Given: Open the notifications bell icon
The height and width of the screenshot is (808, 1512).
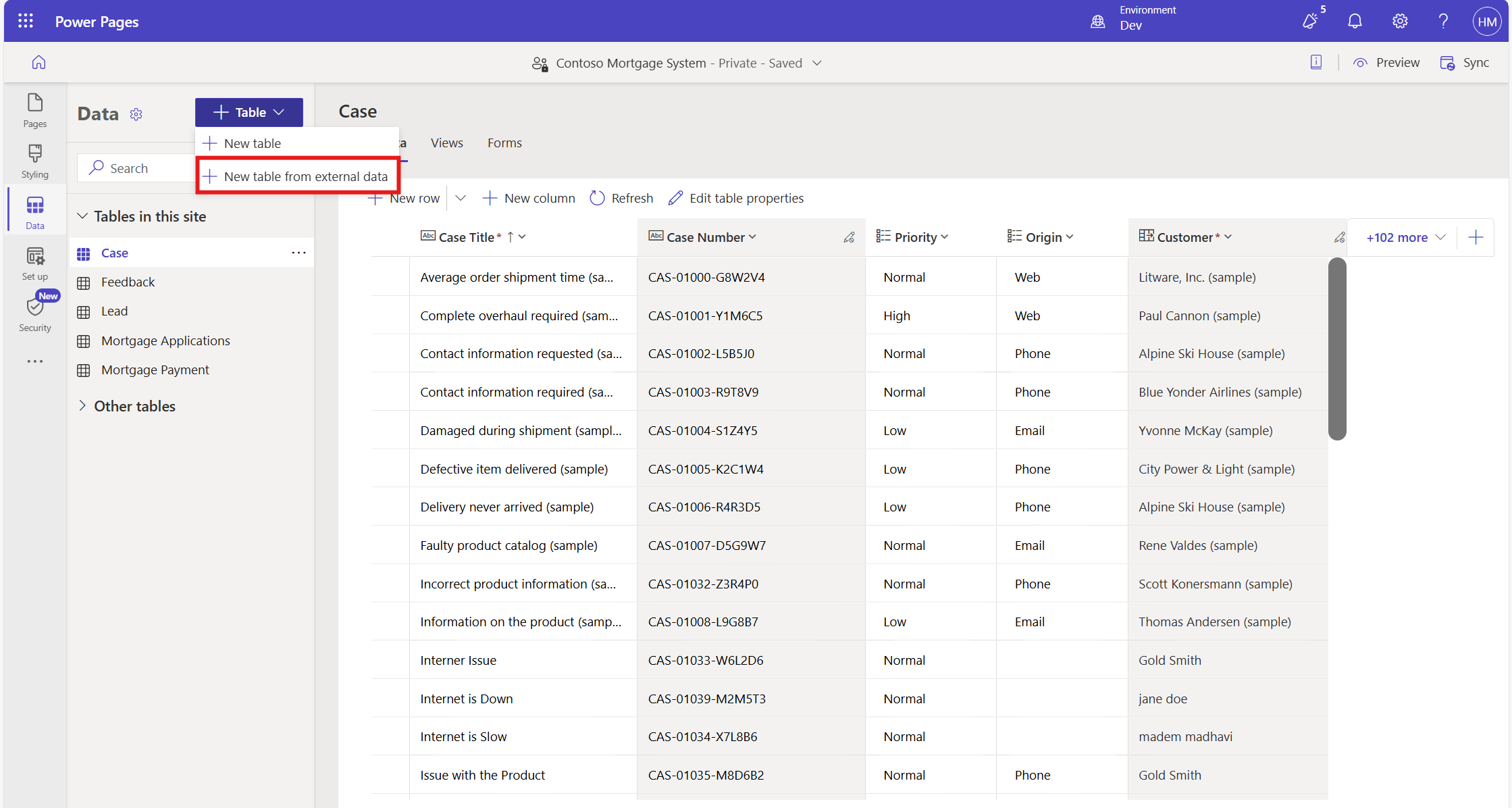Looking at the screenshot, I should (x=1355, y=22).
